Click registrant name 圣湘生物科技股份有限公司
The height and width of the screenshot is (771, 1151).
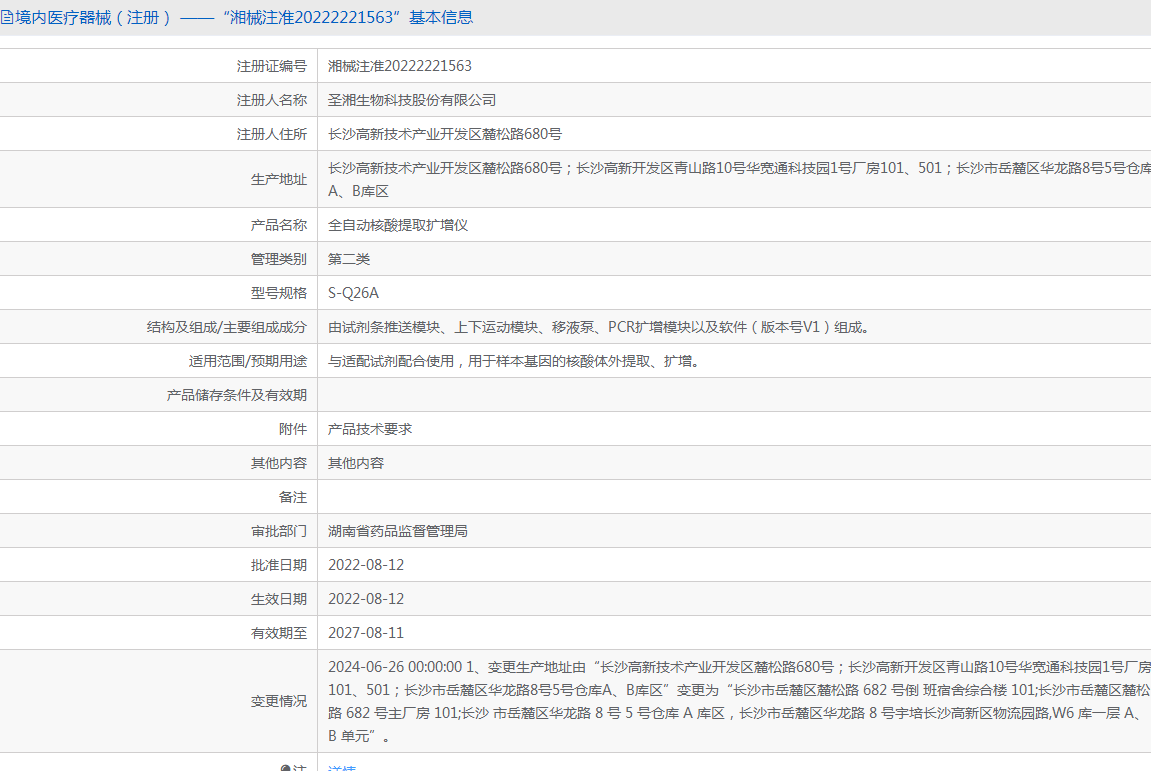coord(412,100)
